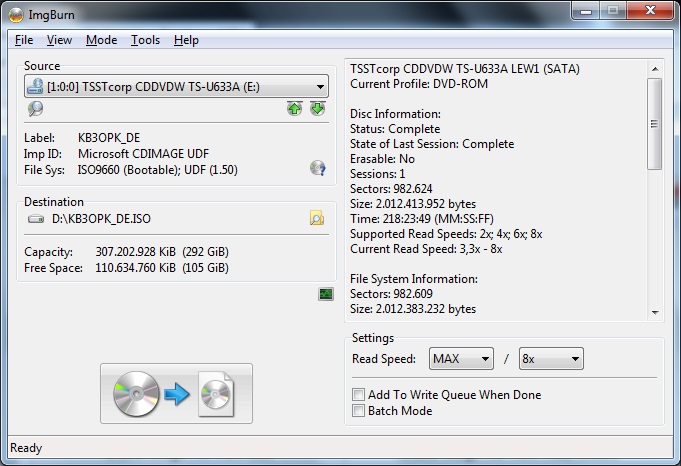The image size is (681, 466).
Task: Open the Mode menu
Action: (x=102, y=40)
